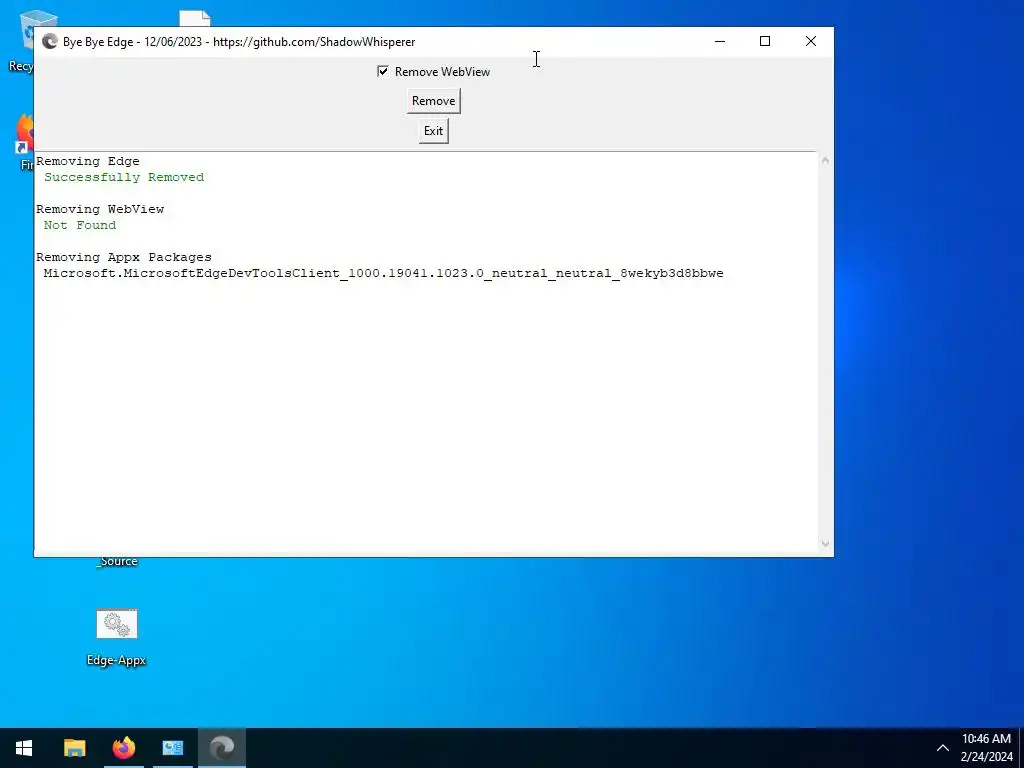Open Firefox from the taskbar
This screenshot has width=1024, height=768.
tap(123, 748)
